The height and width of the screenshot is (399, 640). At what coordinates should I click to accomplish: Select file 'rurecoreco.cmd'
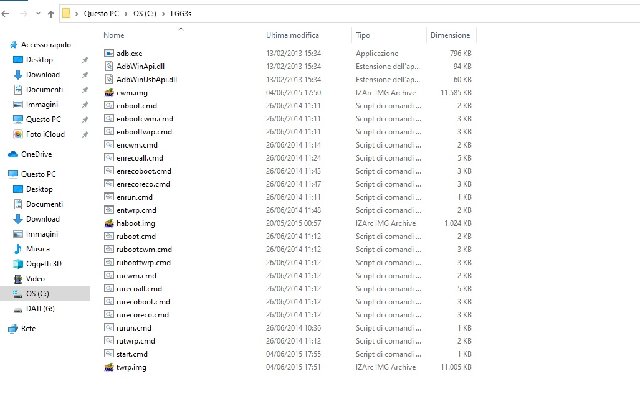(143, 315)
